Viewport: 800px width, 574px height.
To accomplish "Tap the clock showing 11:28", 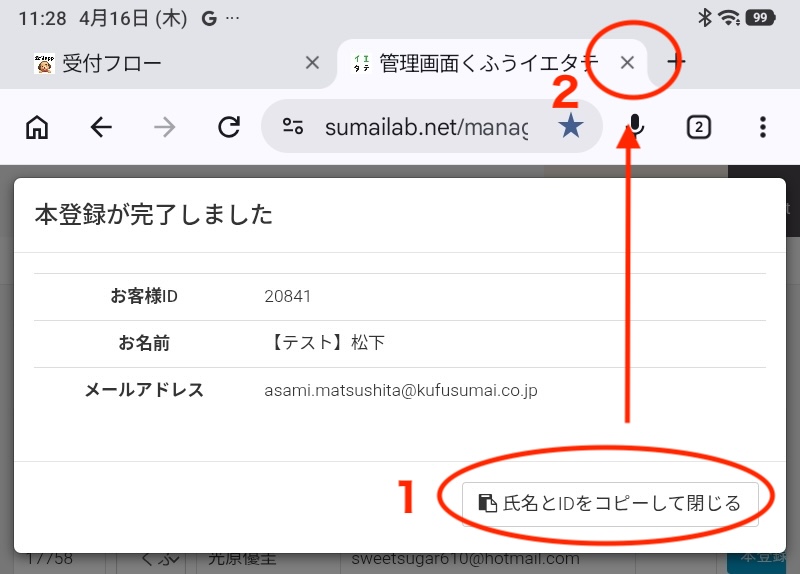I will (42, 19).
